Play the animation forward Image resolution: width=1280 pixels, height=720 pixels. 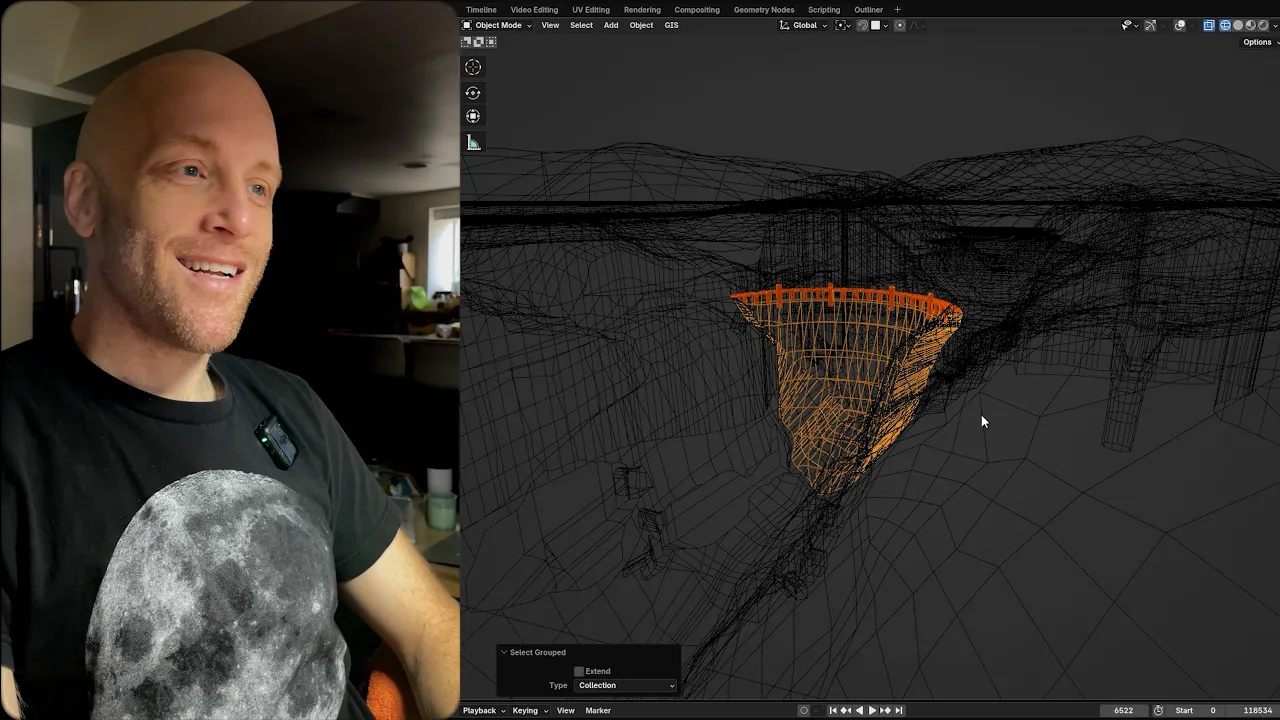(x=872, y=710)
